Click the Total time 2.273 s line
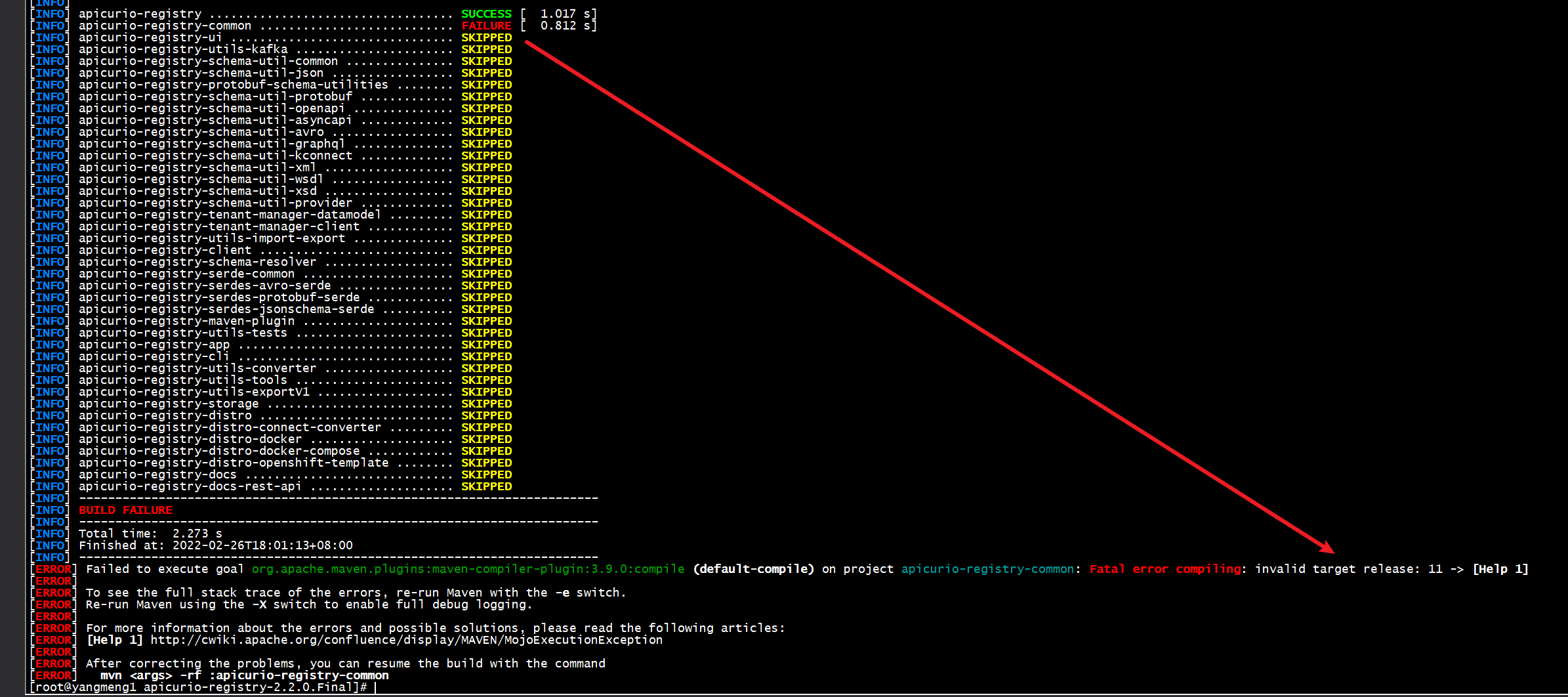Screen dimensions: 1568x697 pyautogui.click(x=151, y=534)
